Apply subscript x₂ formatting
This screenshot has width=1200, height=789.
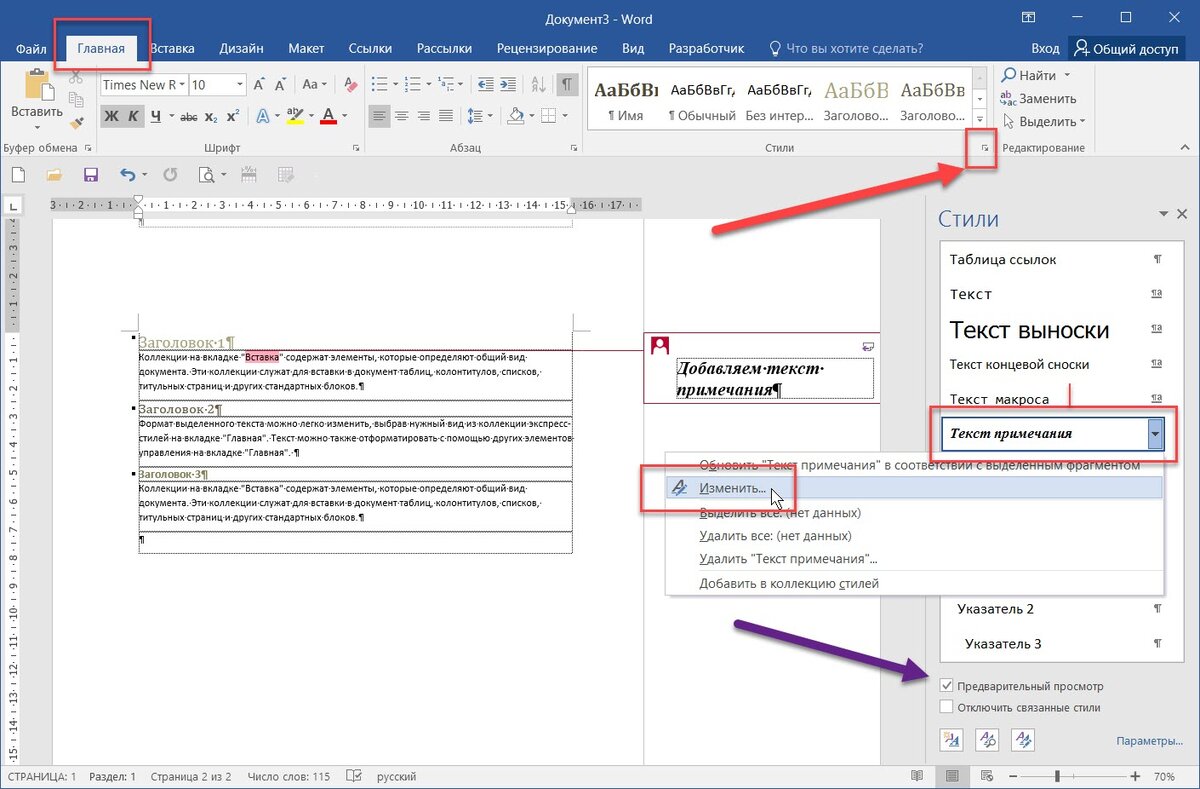pos(210,117)
